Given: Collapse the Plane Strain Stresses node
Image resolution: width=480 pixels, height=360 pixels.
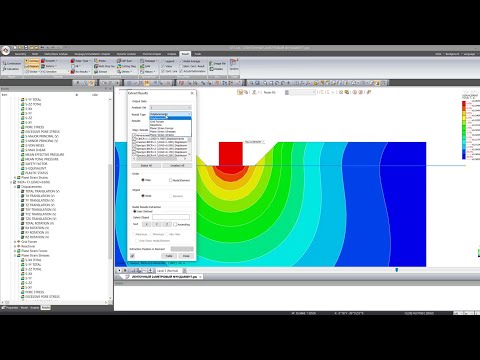Looking at the screenshot, I should coord(15,255).
